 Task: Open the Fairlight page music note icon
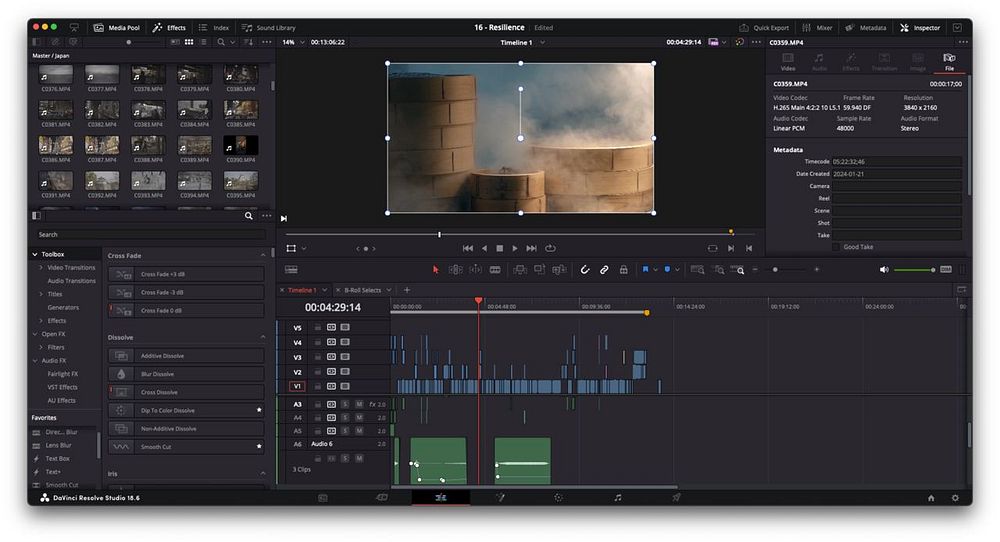pos(617,497)
